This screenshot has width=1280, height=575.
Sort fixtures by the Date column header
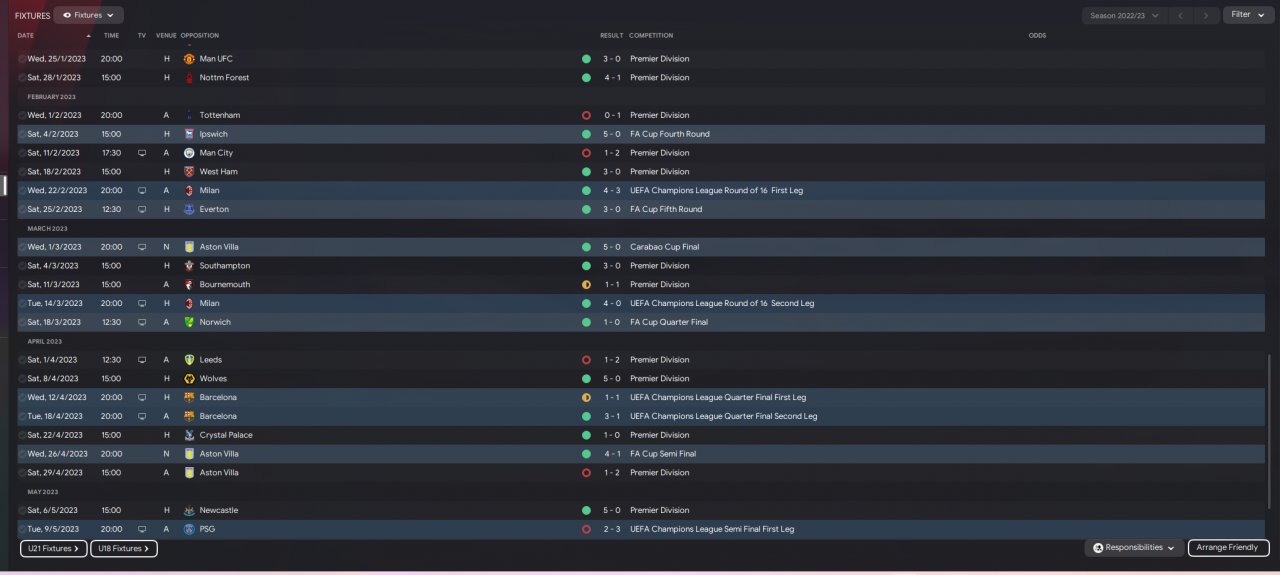pyautogui.click(x=26, y=36)
